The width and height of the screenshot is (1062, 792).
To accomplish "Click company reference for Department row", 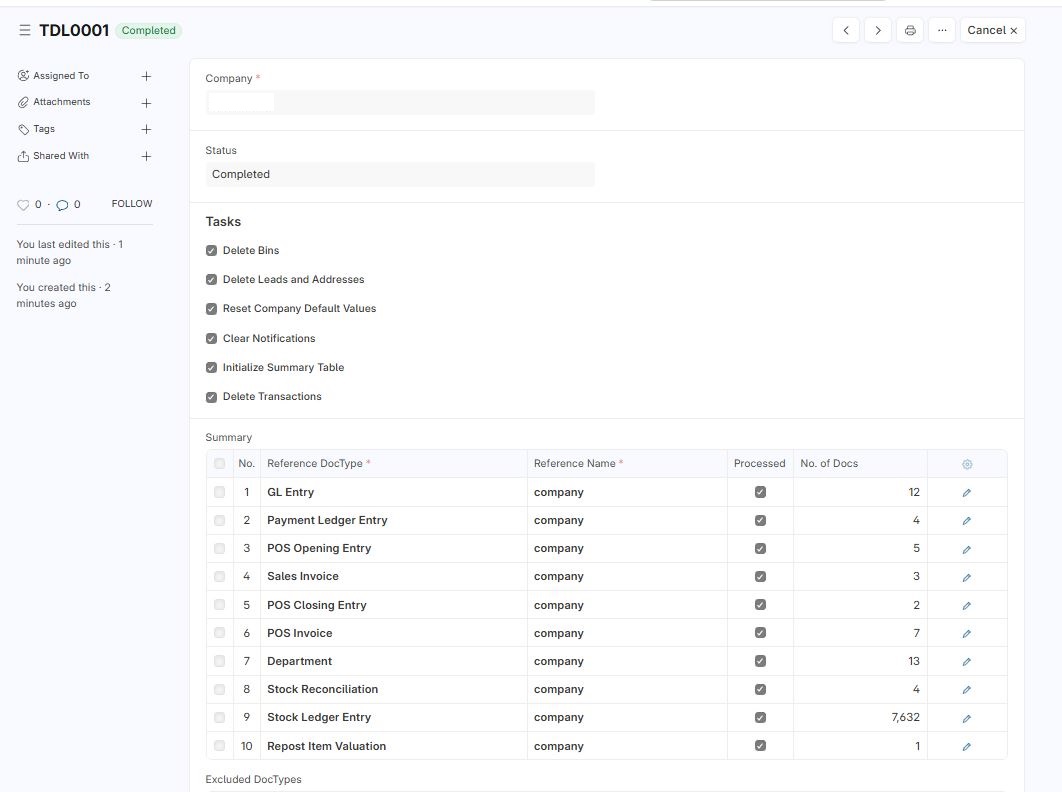I will (626, 661).
